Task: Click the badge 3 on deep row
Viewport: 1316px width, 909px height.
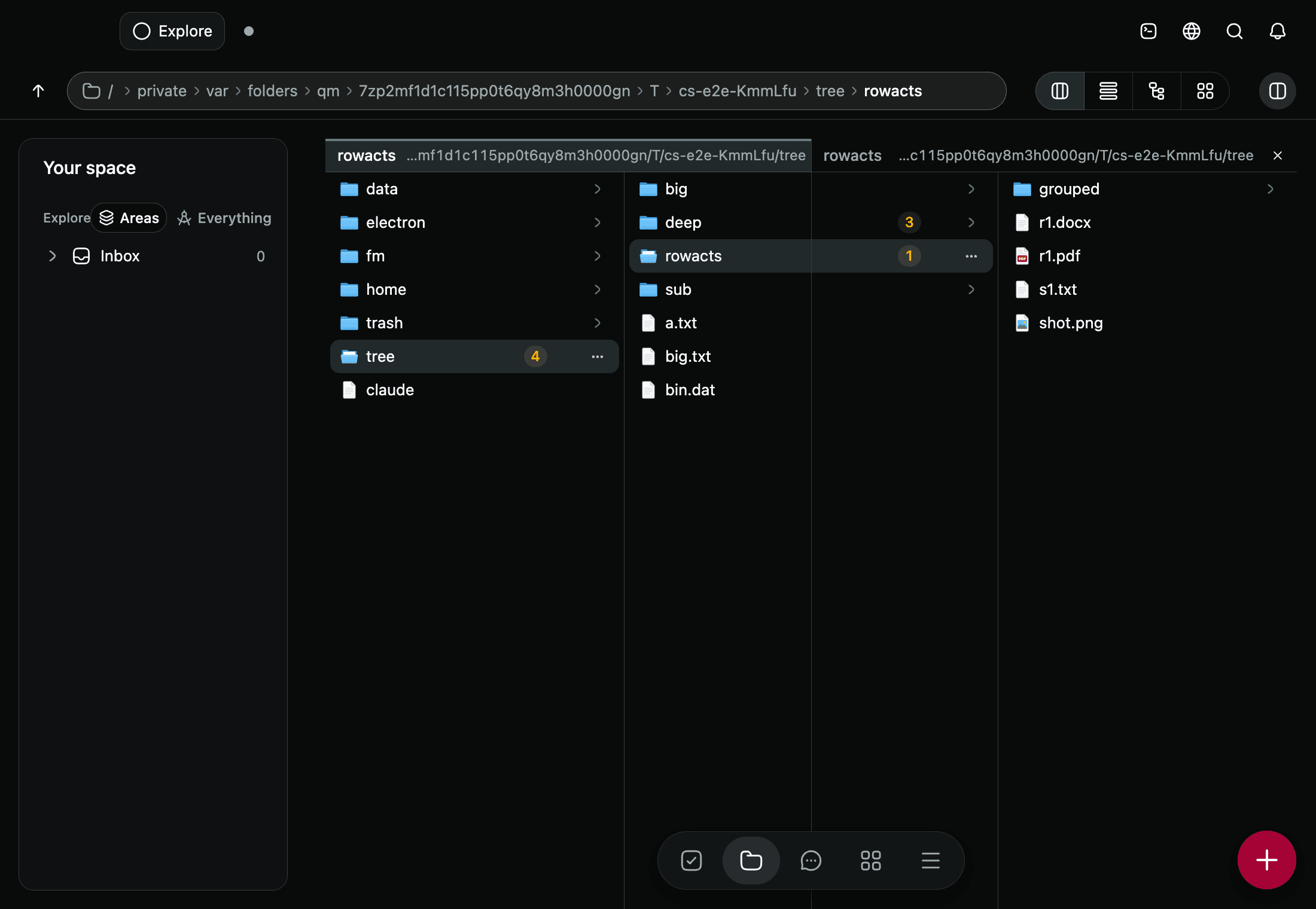Action: tap(909, 222)
